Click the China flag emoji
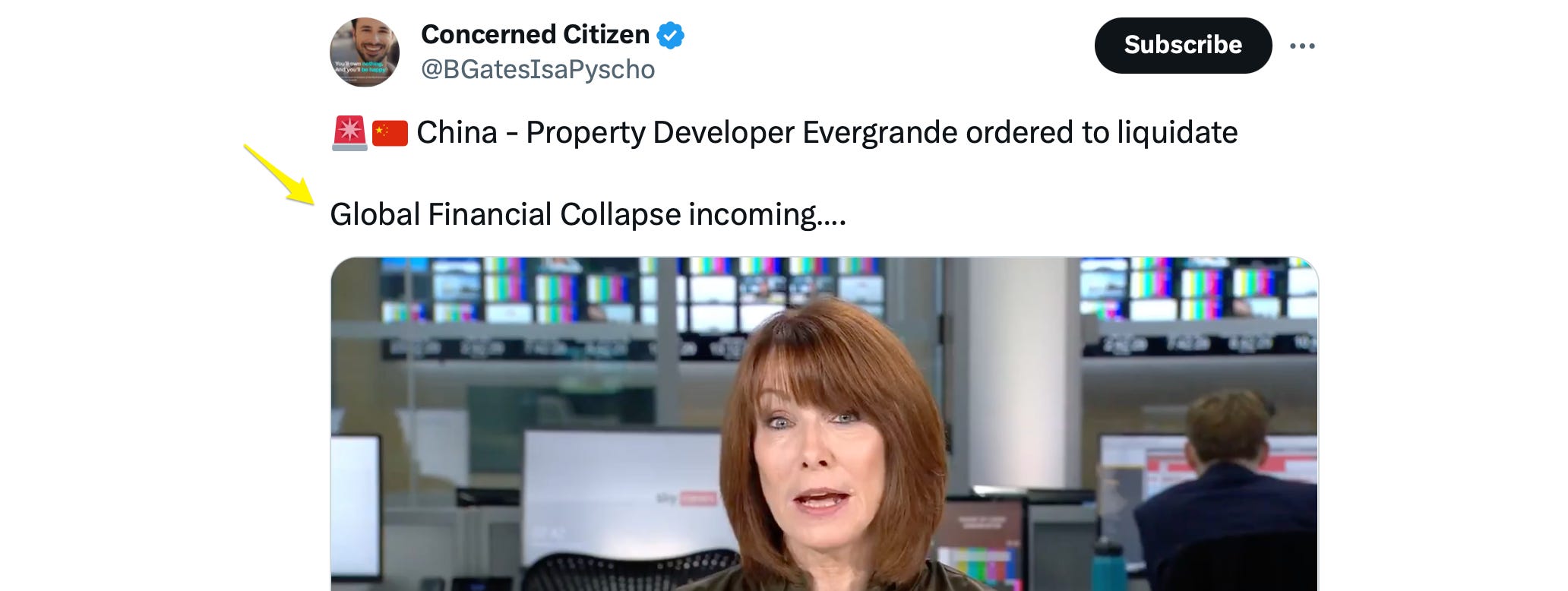 [390, 133]
